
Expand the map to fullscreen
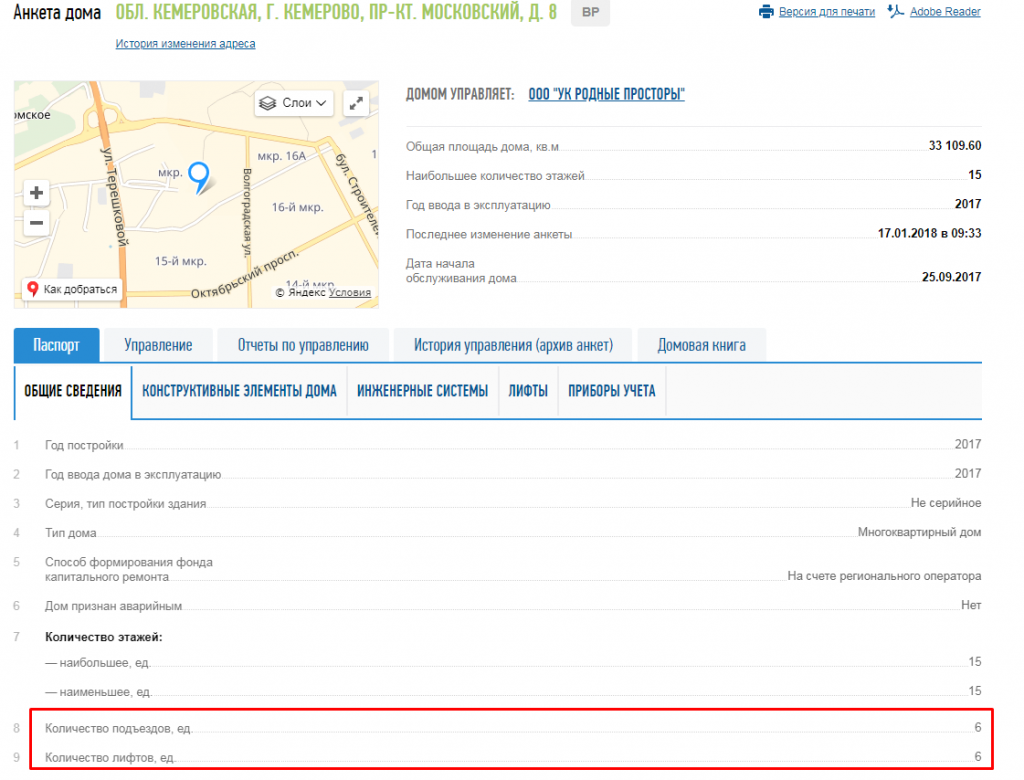356,103
